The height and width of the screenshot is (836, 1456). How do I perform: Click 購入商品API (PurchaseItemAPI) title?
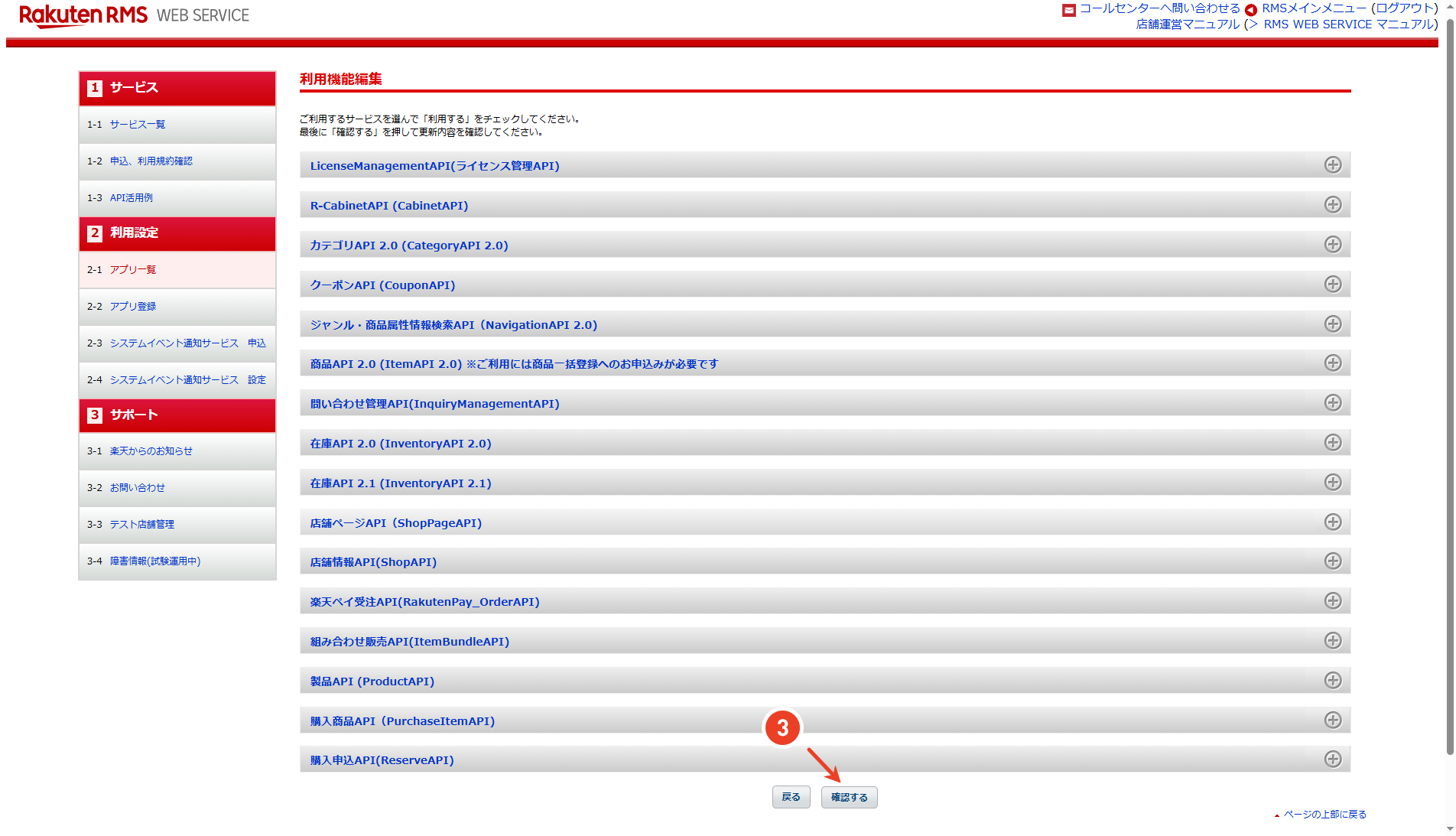(x=402, y=721)
